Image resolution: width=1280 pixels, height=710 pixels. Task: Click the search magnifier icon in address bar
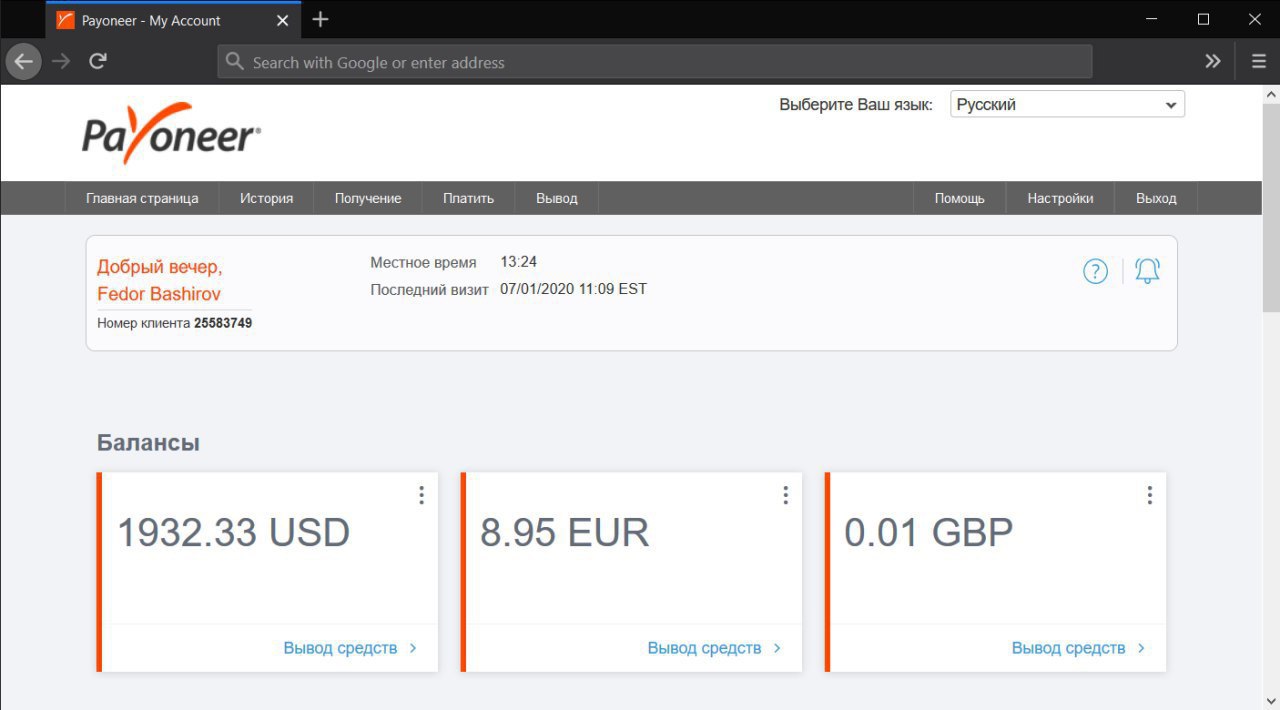point(235,62)
